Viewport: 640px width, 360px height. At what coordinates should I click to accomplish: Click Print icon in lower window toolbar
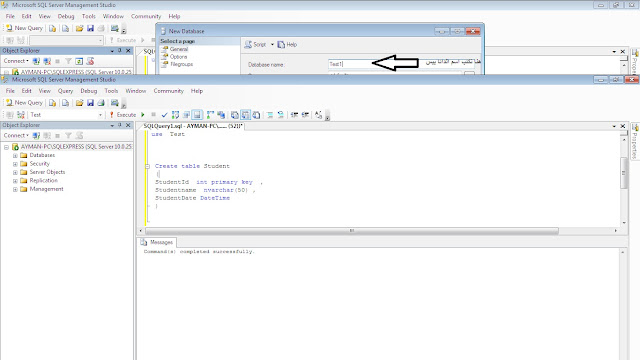point(101,103)
